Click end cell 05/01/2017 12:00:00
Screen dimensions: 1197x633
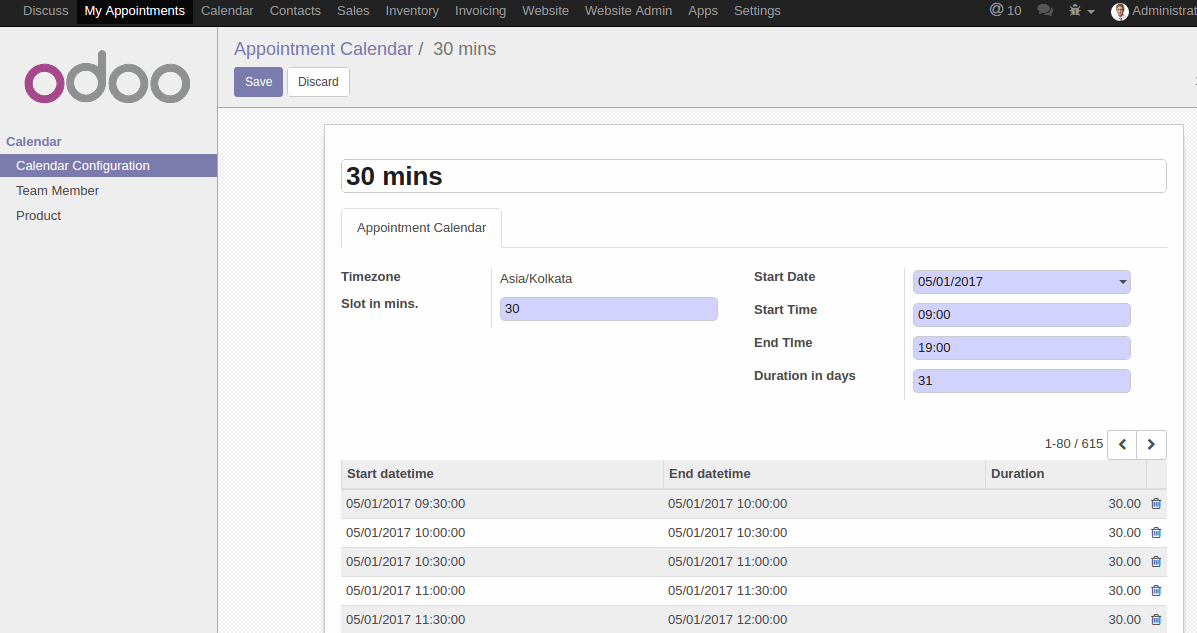point(728,620)
